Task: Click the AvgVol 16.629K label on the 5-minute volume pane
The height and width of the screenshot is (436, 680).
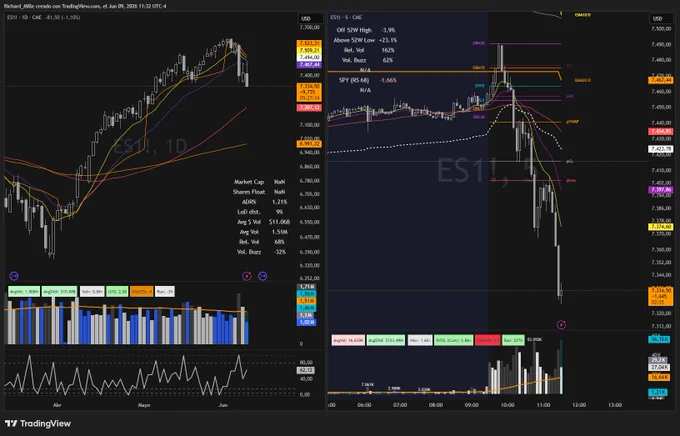Action: 348,340
